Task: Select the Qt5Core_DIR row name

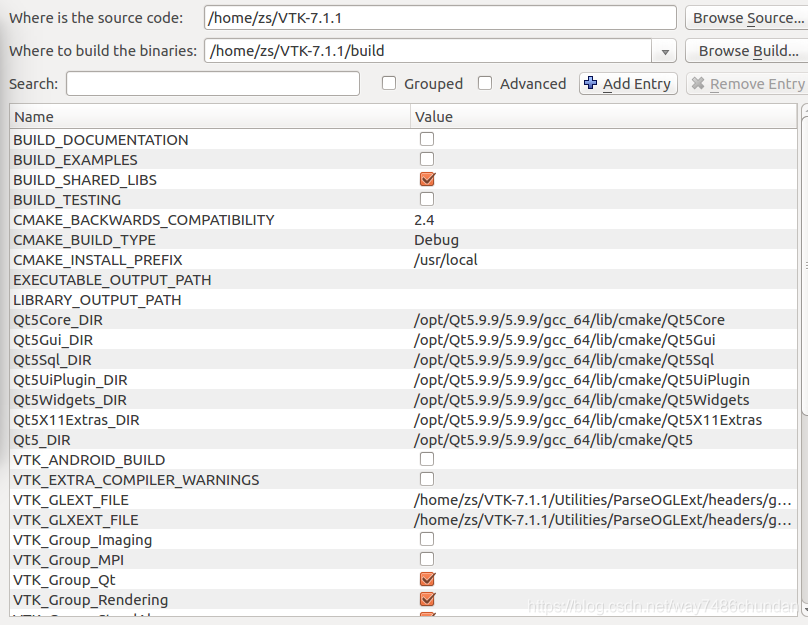Action: (58, 320)
